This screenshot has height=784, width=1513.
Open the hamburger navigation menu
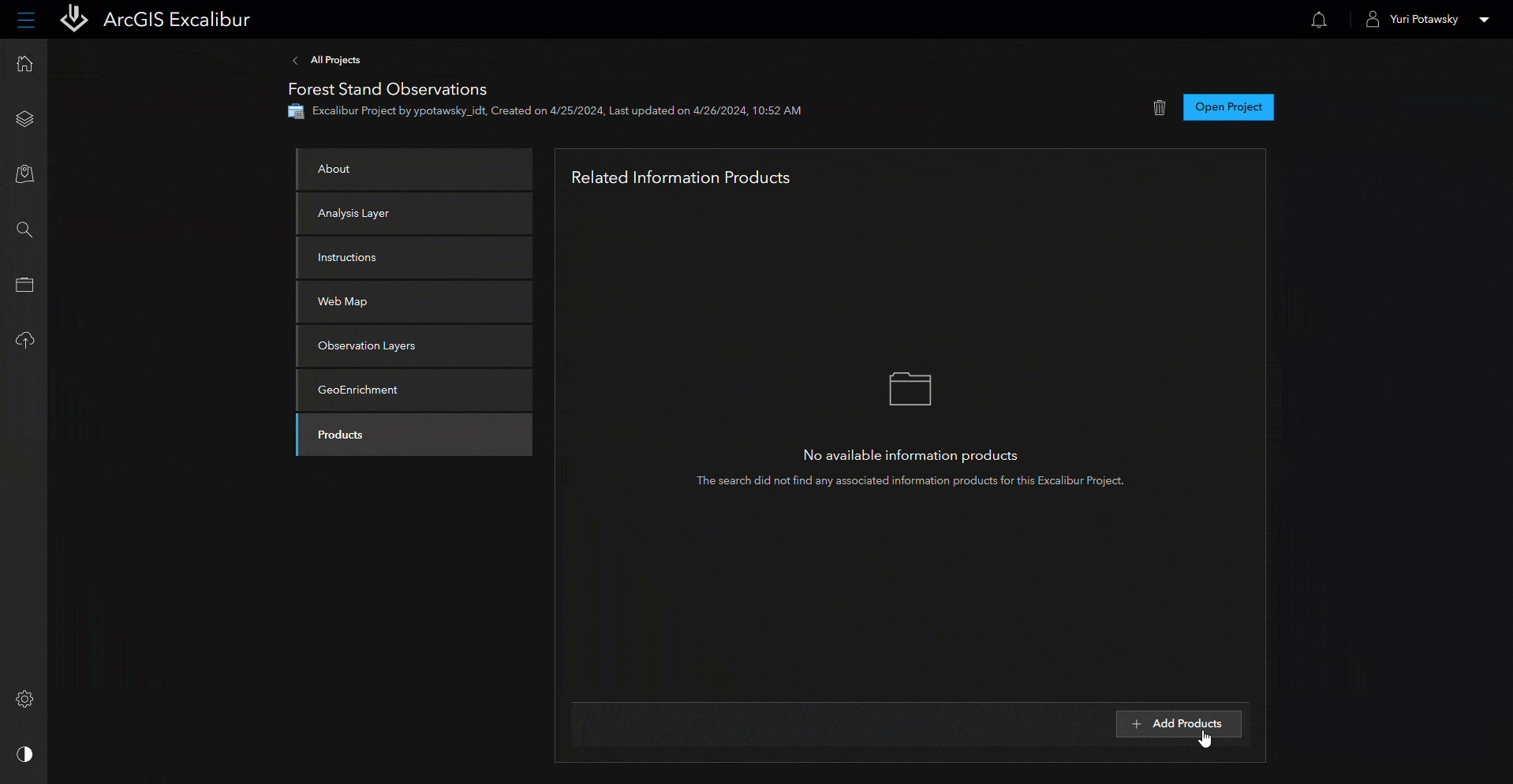[25, 20]
